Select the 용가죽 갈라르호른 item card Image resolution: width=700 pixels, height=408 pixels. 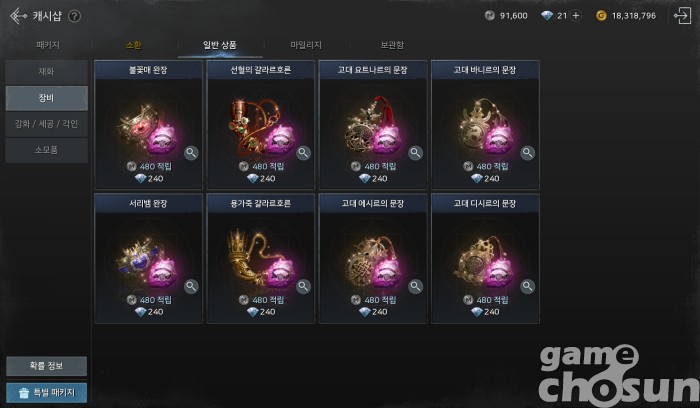(261, 258)
